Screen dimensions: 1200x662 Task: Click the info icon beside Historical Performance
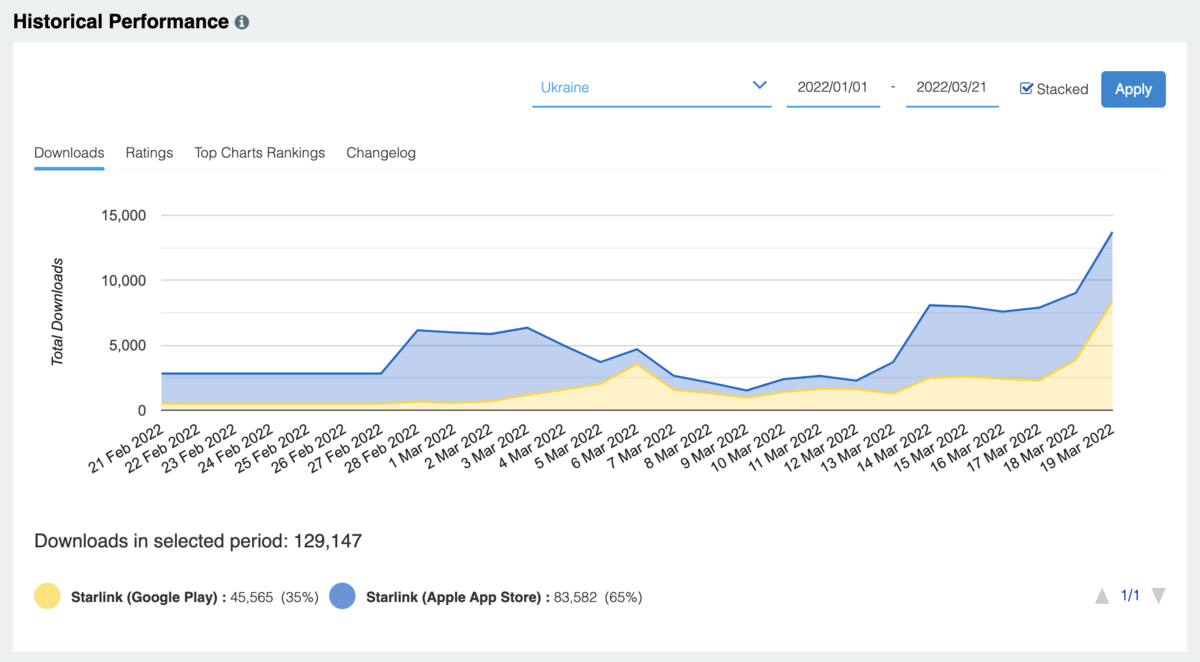tap(242, 22)
